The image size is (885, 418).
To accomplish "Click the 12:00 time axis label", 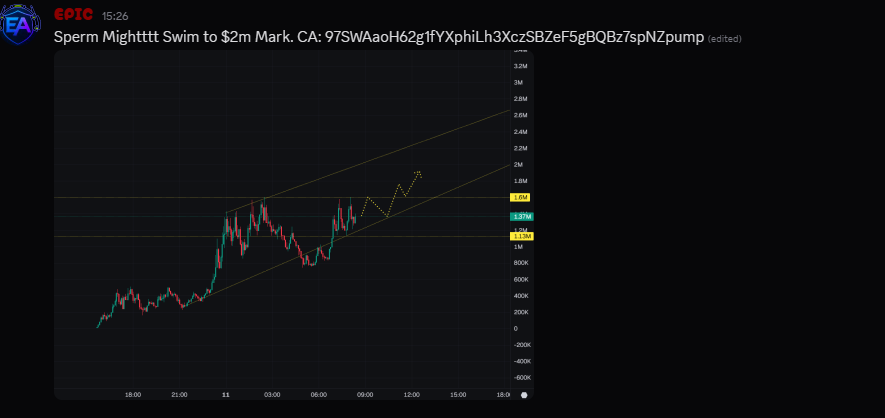I will pos(411,395).
